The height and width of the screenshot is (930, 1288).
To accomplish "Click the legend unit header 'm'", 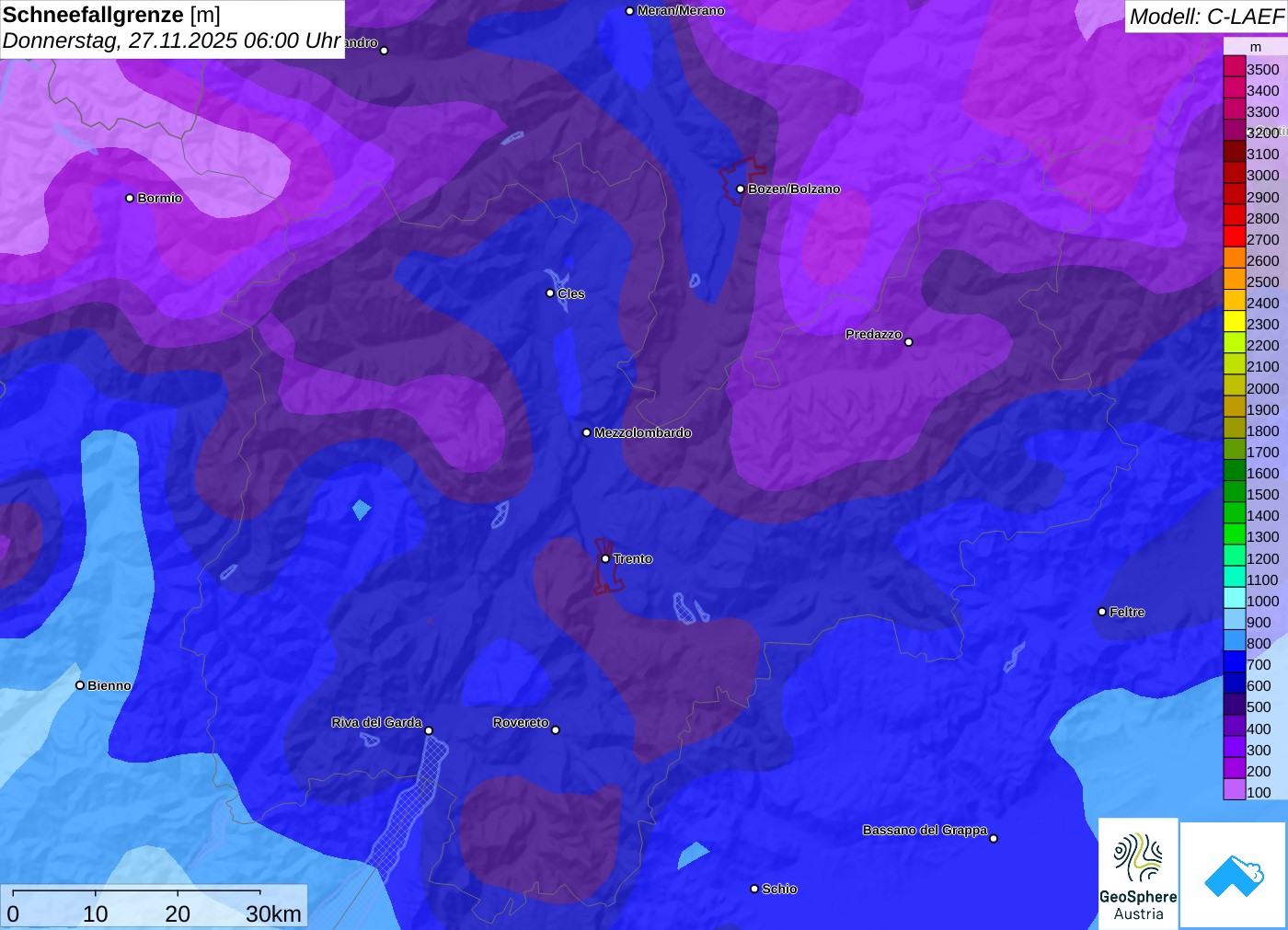I will coord(1255,47).
